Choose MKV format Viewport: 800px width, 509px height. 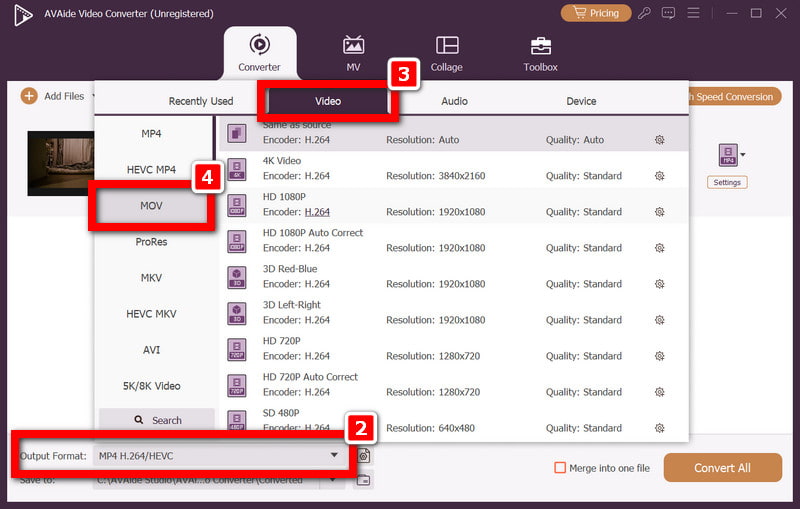point(152,277)
